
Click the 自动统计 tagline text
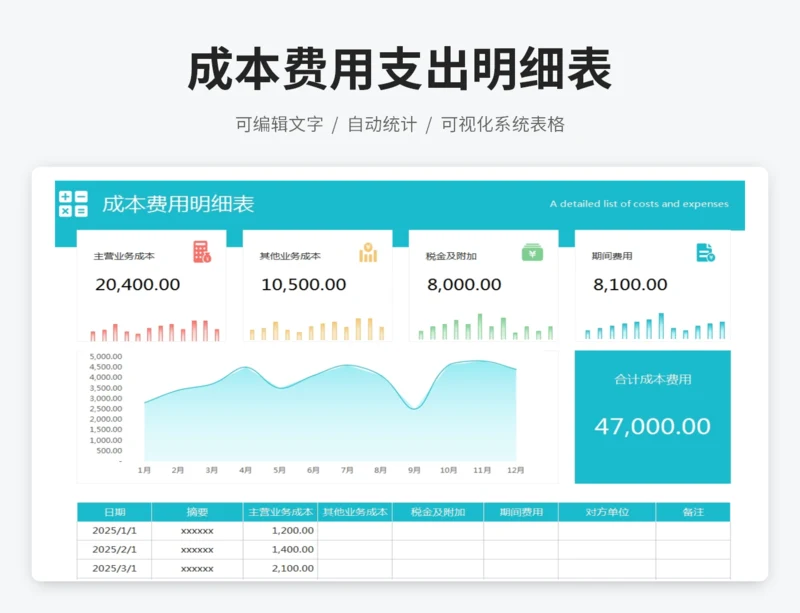point(382,125)
